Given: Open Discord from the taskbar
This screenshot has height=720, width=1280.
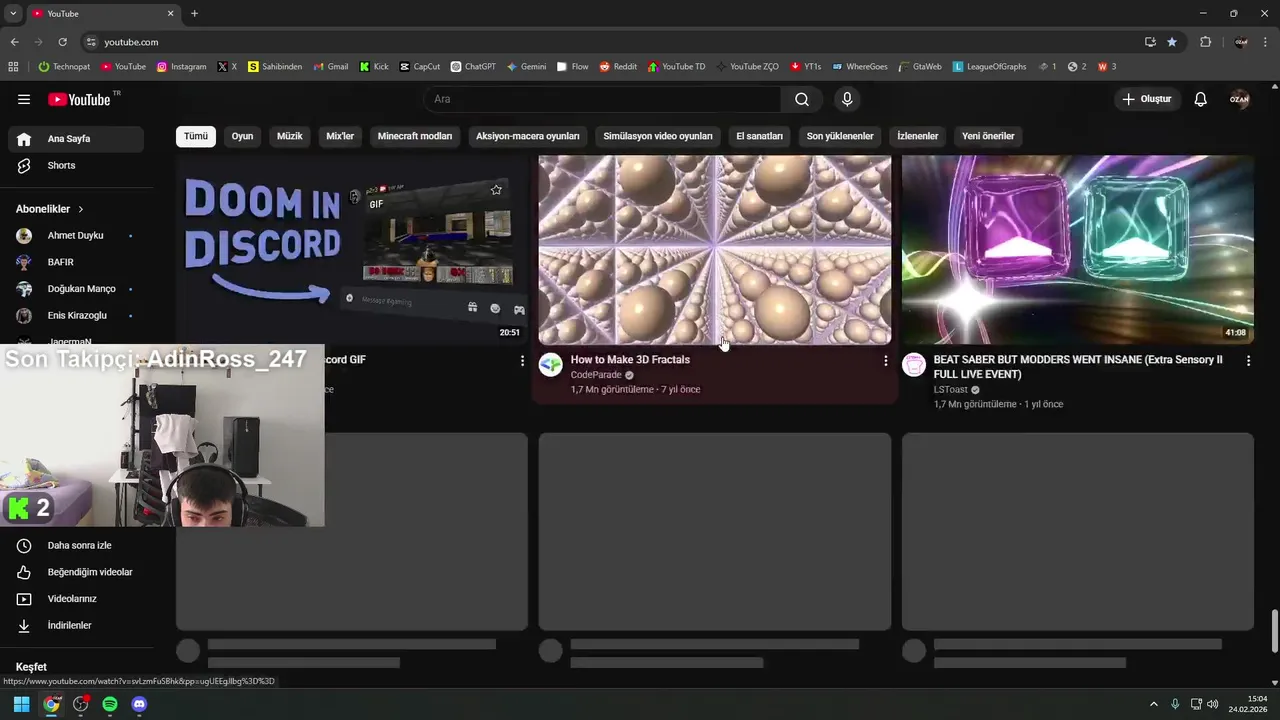Looking at the screenshot, I should [x=139, y=704].
